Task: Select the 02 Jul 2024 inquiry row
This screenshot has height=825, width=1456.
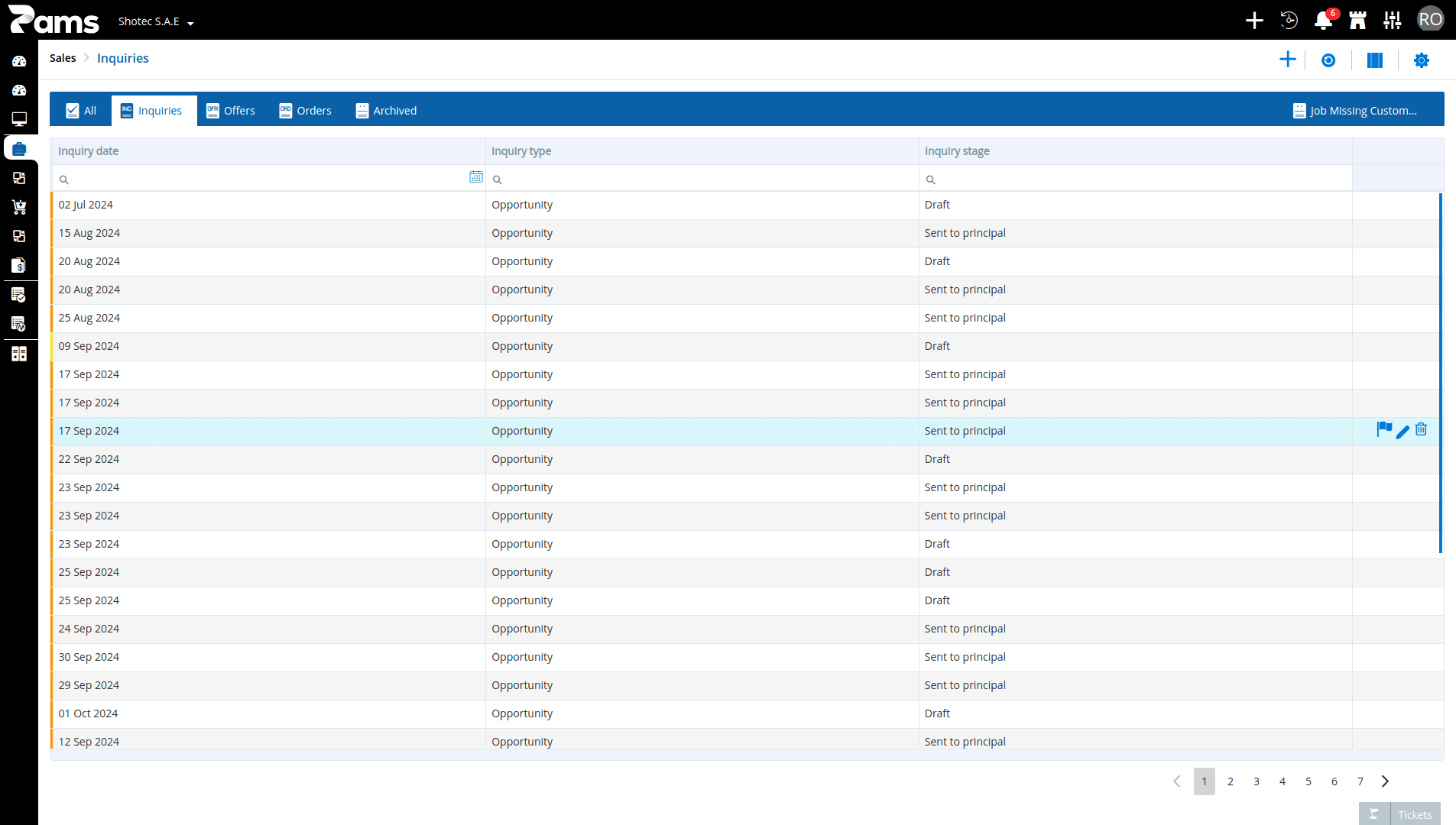Action: 747,205
